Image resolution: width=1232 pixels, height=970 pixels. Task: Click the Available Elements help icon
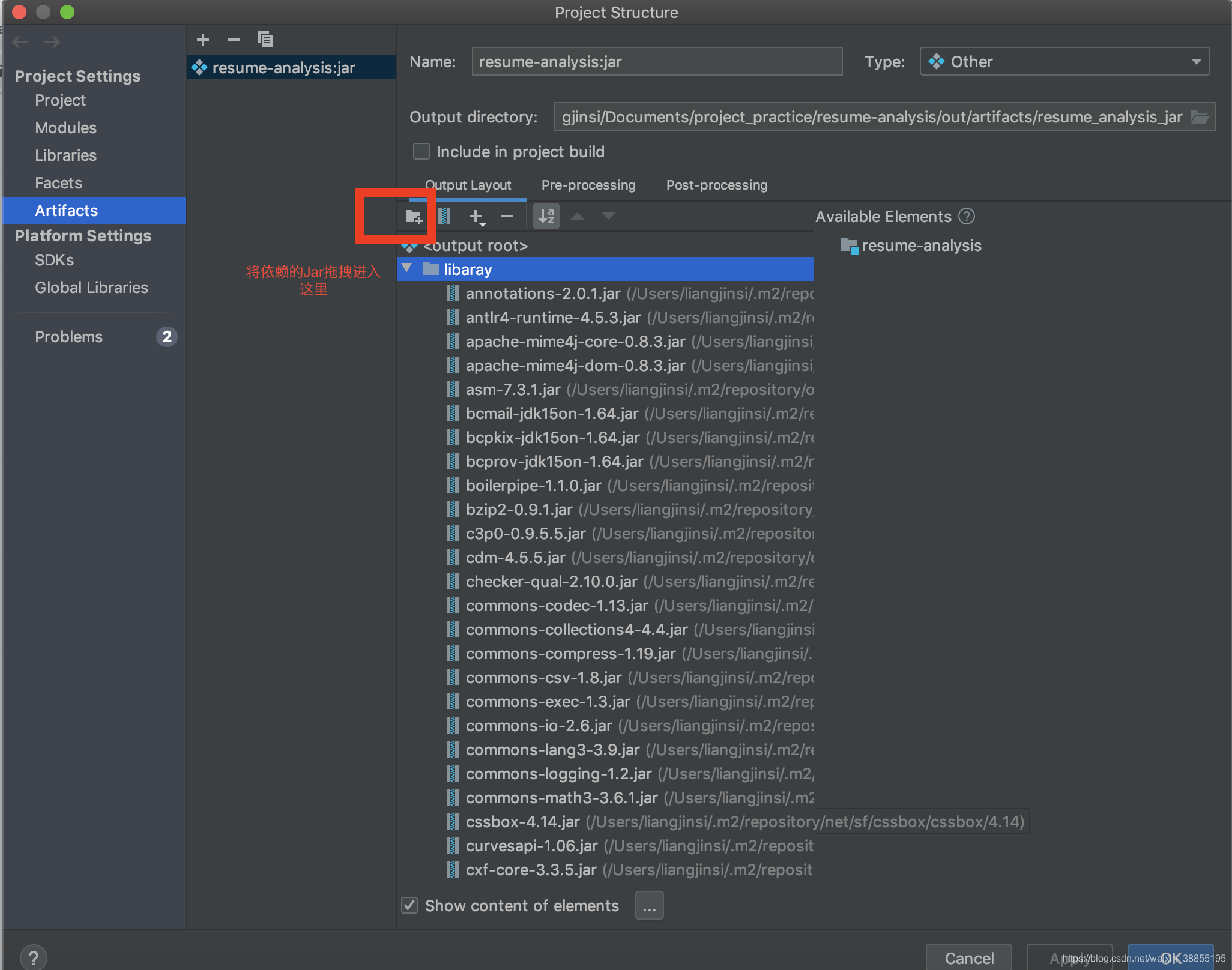(967, 217)
